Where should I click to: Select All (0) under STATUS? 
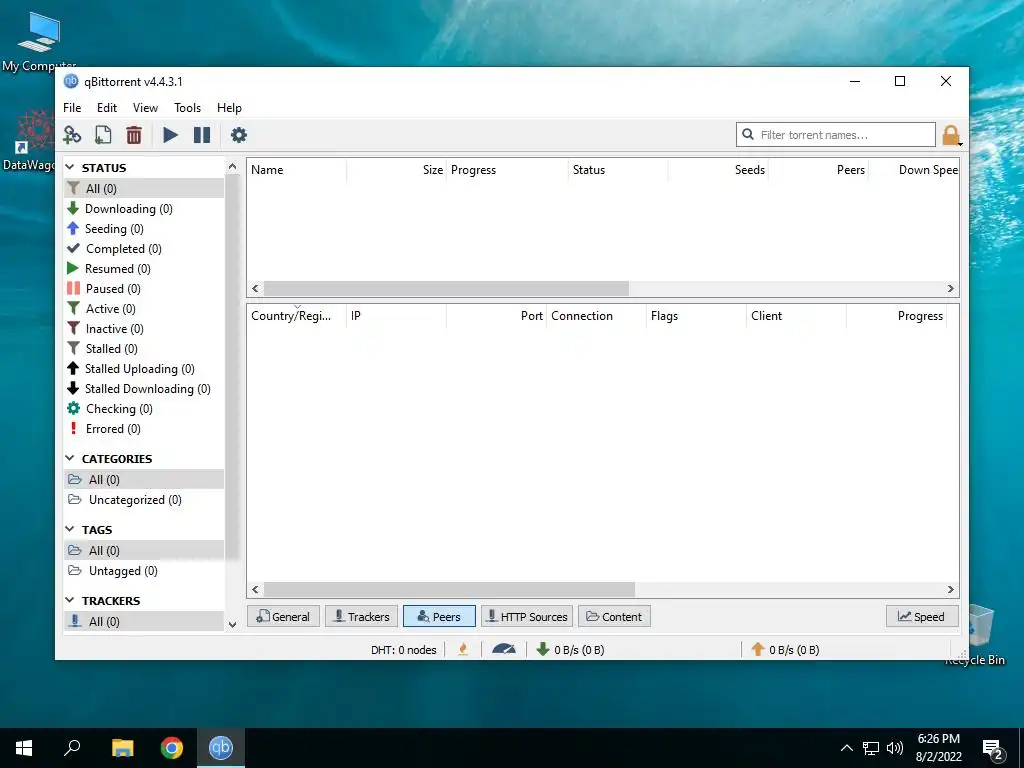(144, 189)
